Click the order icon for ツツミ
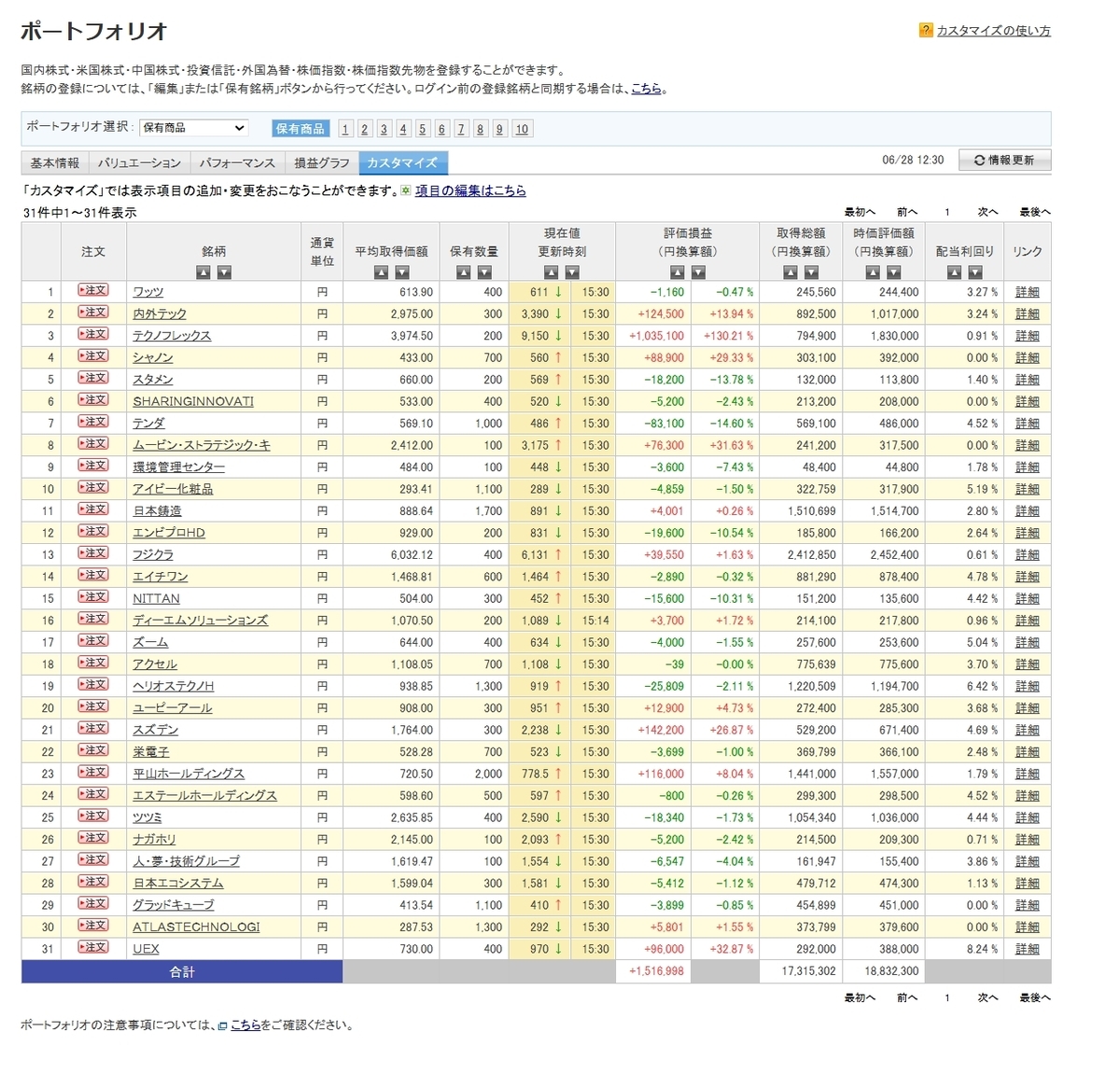 point(93,816)
